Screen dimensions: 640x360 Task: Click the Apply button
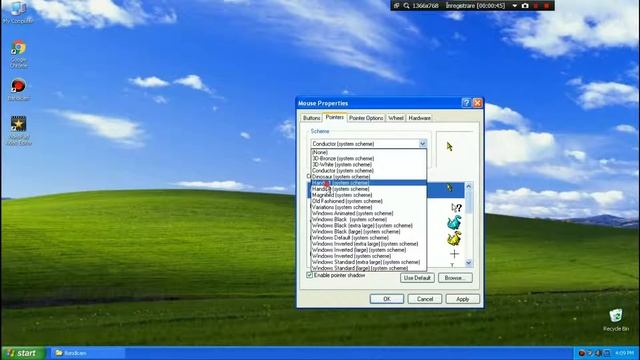click(x=462, y=299)
